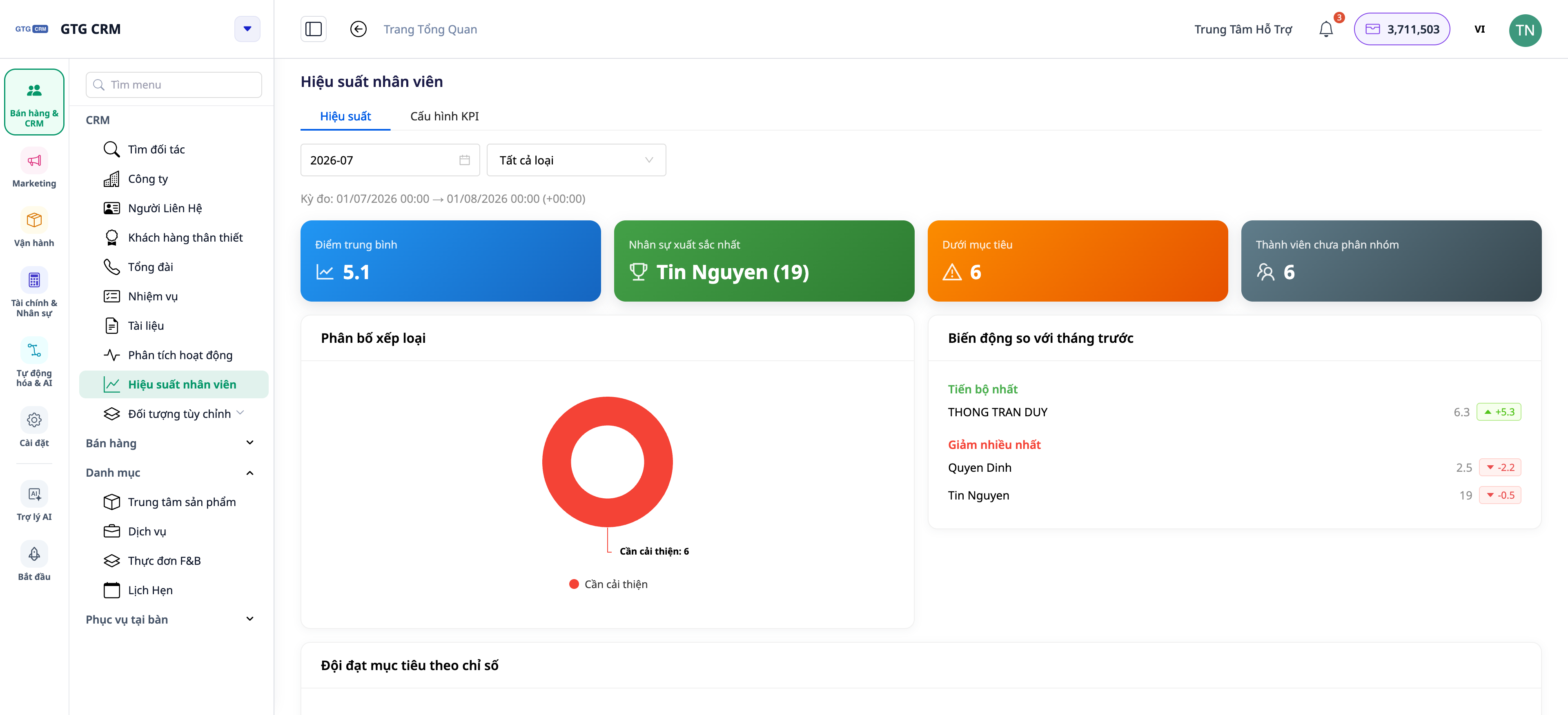The image size is (1568, 715).
Task: Open the Bắt đầu rocket icon
Action: (34, 554)
